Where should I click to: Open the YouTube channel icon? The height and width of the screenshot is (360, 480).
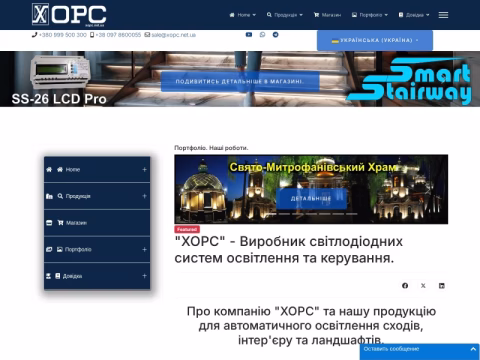pyautogui.click(x=249, y=35)
